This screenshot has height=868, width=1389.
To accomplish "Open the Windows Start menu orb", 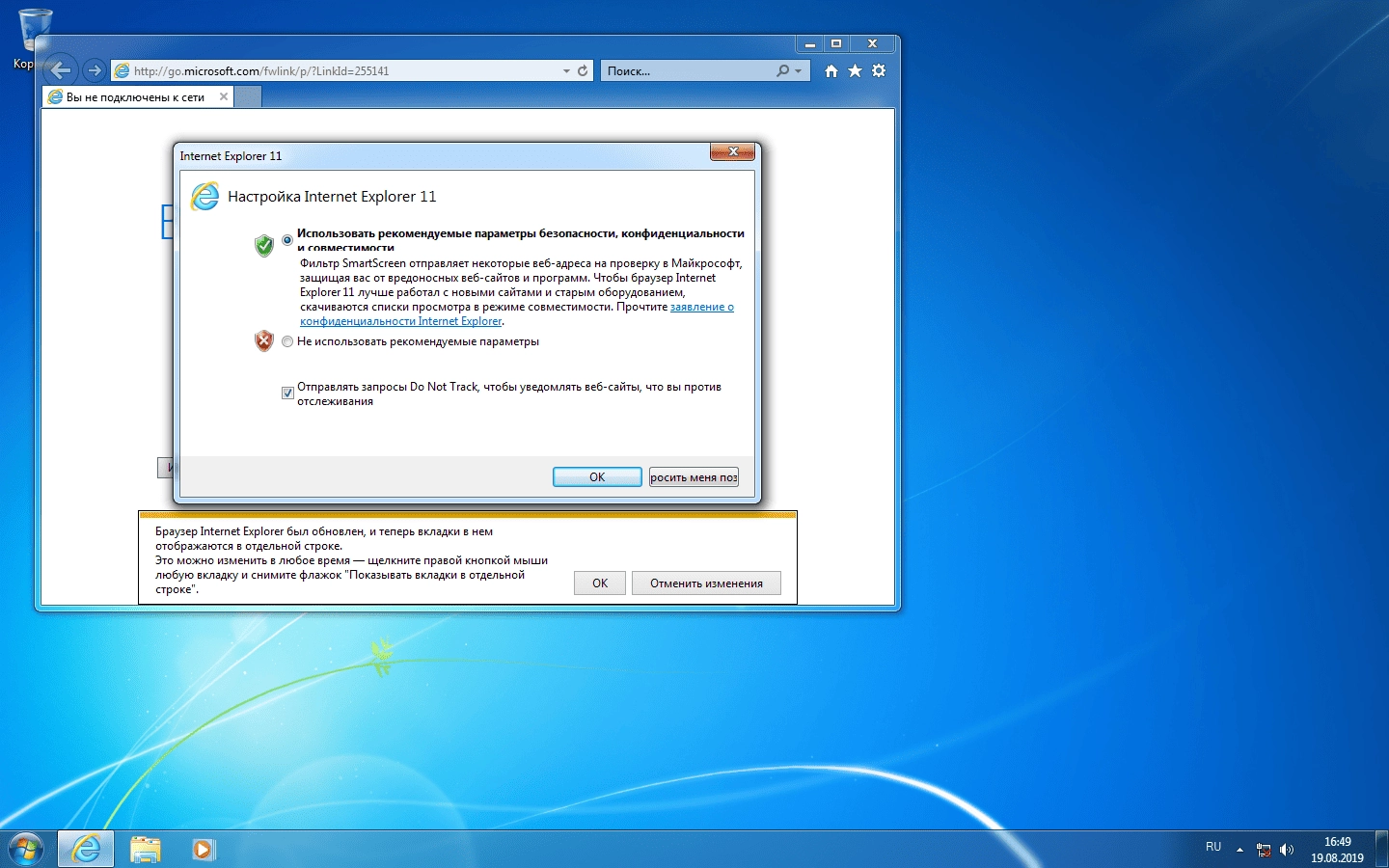I will pyautogui.click(x=26, y=849).
